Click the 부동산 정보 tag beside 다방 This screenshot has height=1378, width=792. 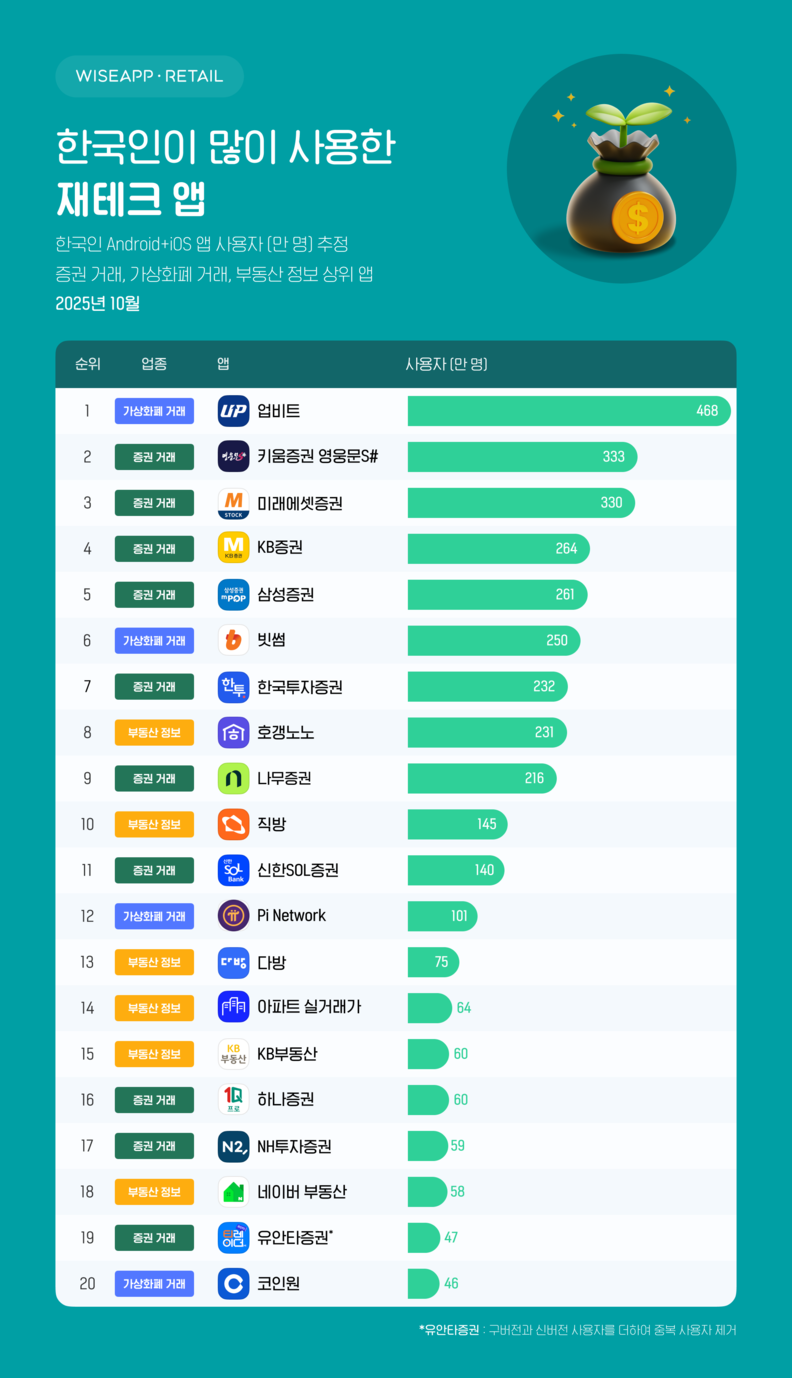[x=154, y=962]
